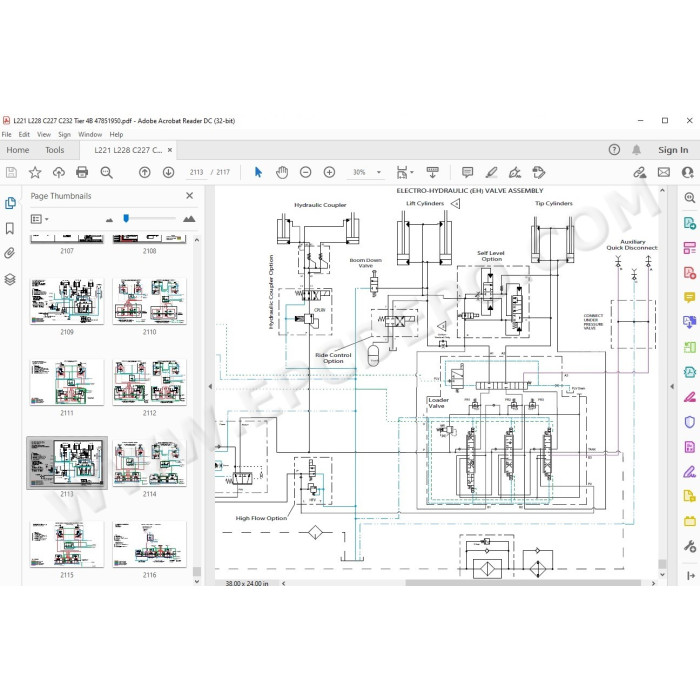Click the Save file icon
The width and height of the screenshot is (700, 700).
11,172
